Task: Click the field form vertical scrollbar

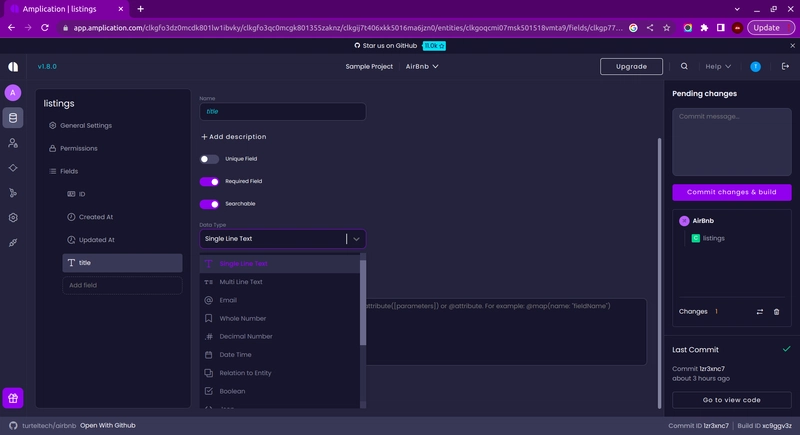Action: tap(659, 273)
